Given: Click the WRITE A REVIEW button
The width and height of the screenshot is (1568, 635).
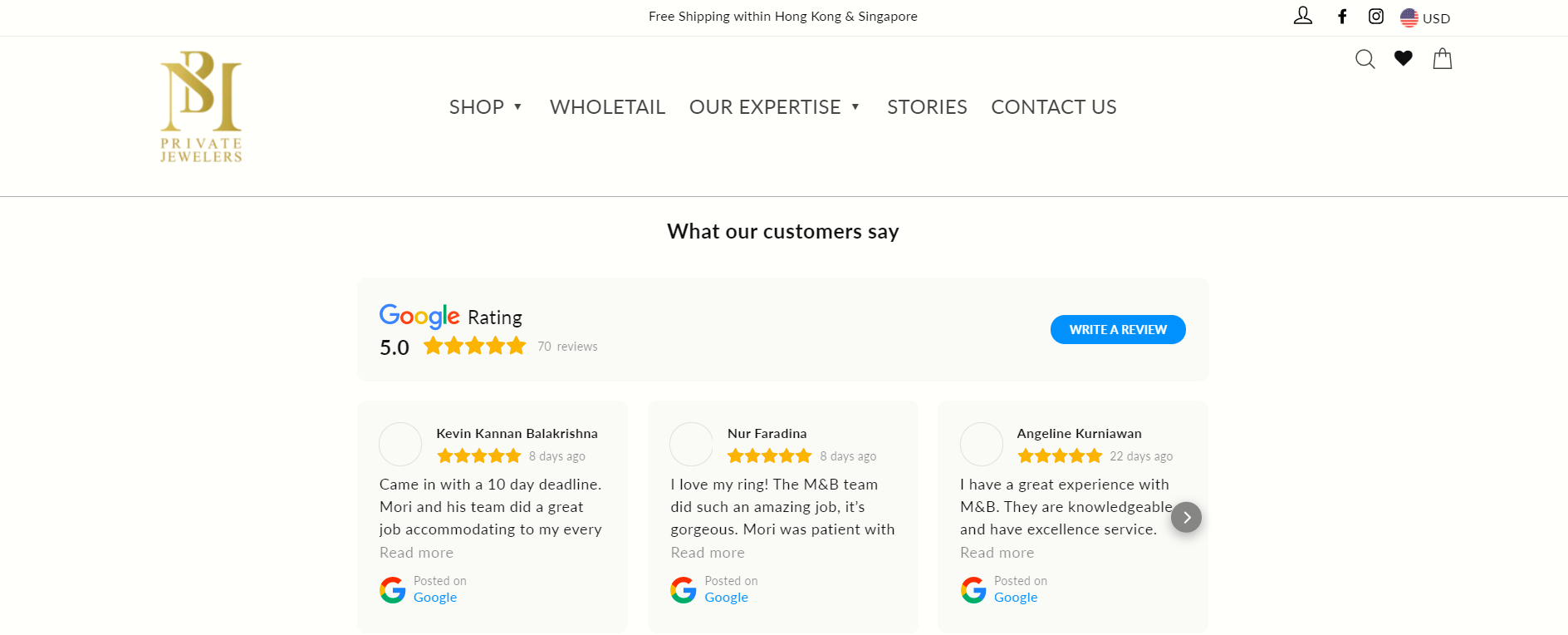Looking at the screenshot, I should tap(1118, 330).
